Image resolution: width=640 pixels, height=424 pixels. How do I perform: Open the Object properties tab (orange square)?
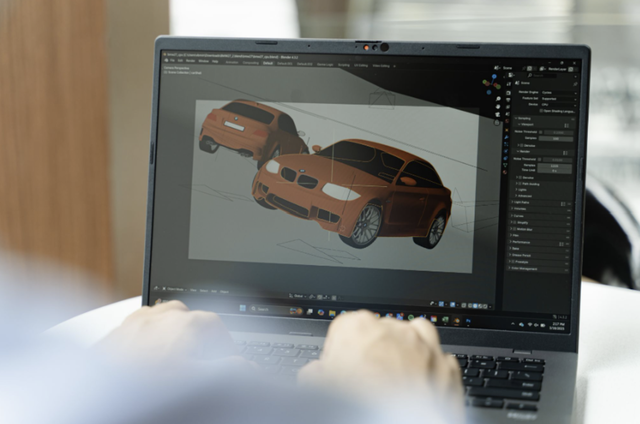pos(507,130)
